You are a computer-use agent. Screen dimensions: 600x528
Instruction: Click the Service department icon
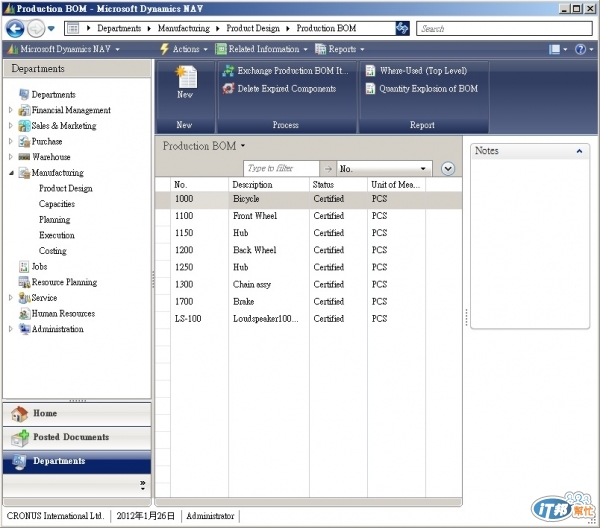[x=24, y=298]
